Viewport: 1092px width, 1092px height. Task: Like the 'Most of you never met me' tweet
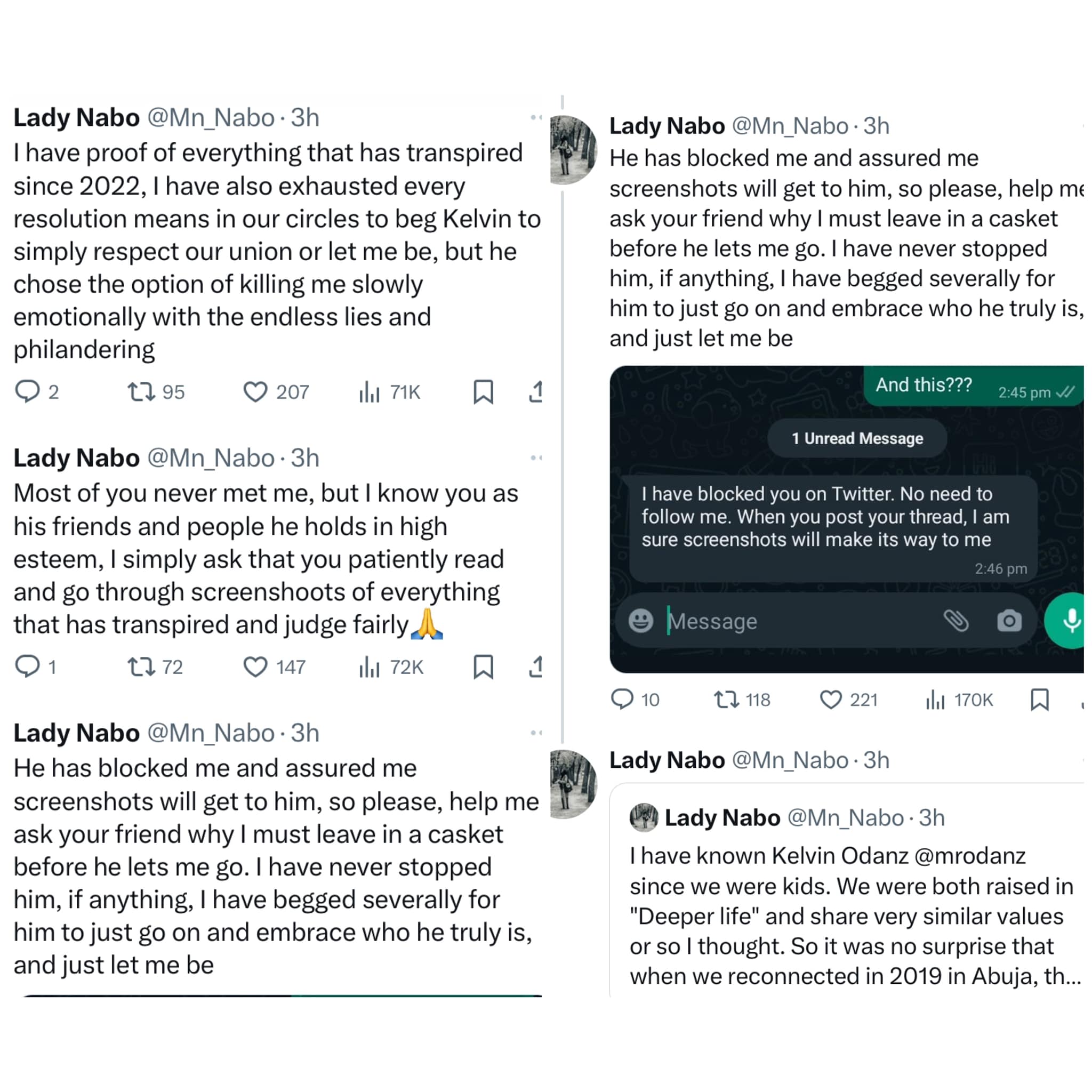[255, 667]
